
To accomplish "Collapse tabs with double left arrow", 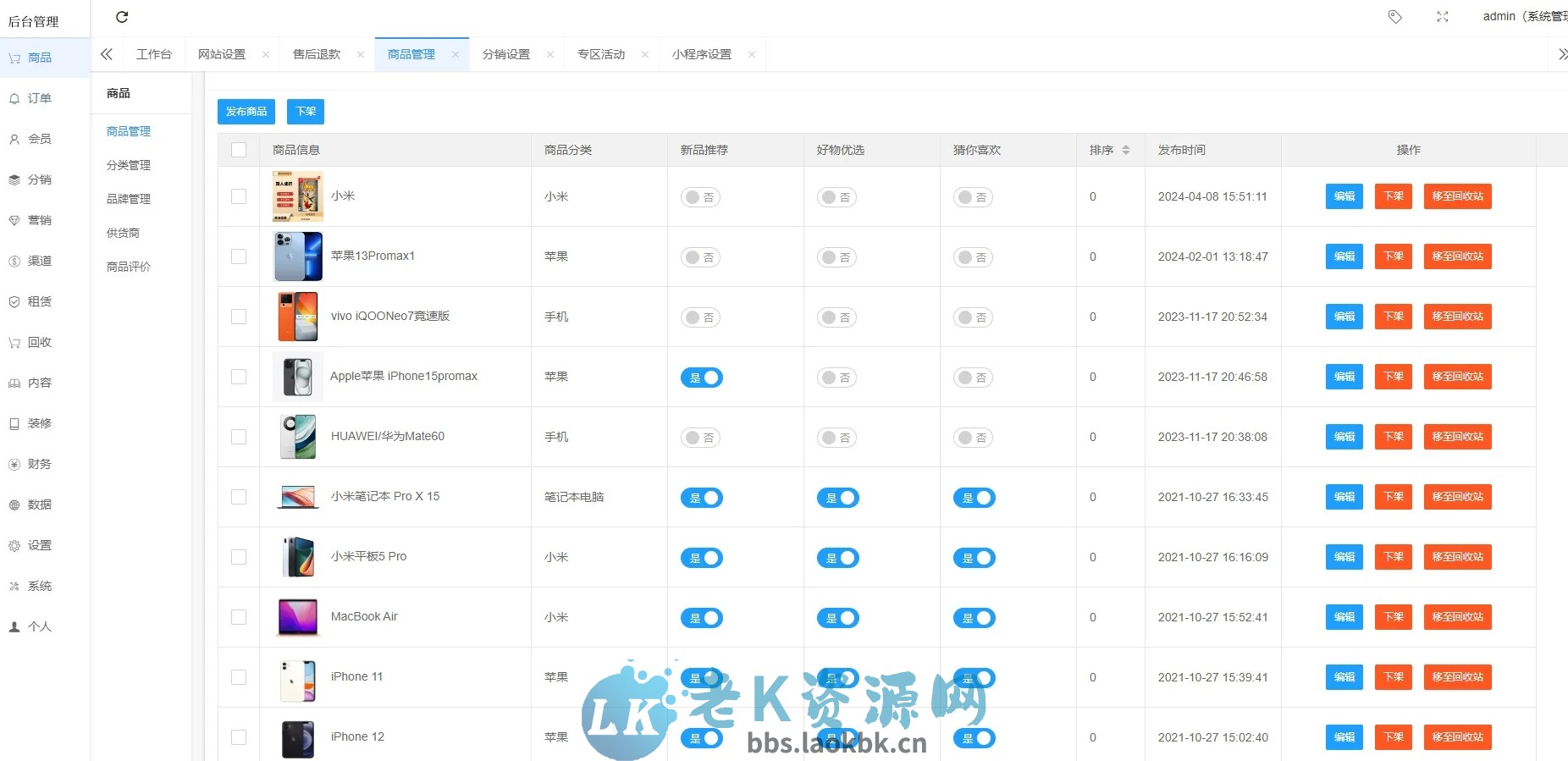I will tap(107, 54).
